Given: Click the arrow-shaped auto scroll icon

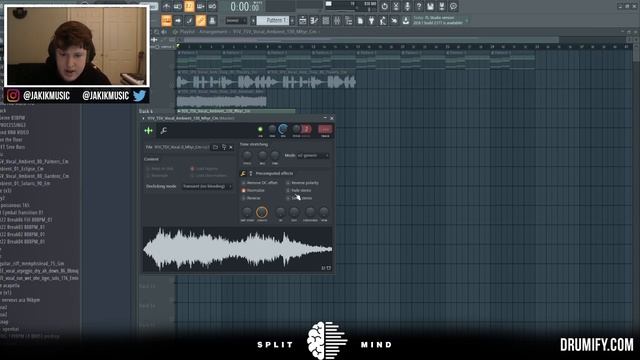Looking at the screenshot, I should click(178, 20).
